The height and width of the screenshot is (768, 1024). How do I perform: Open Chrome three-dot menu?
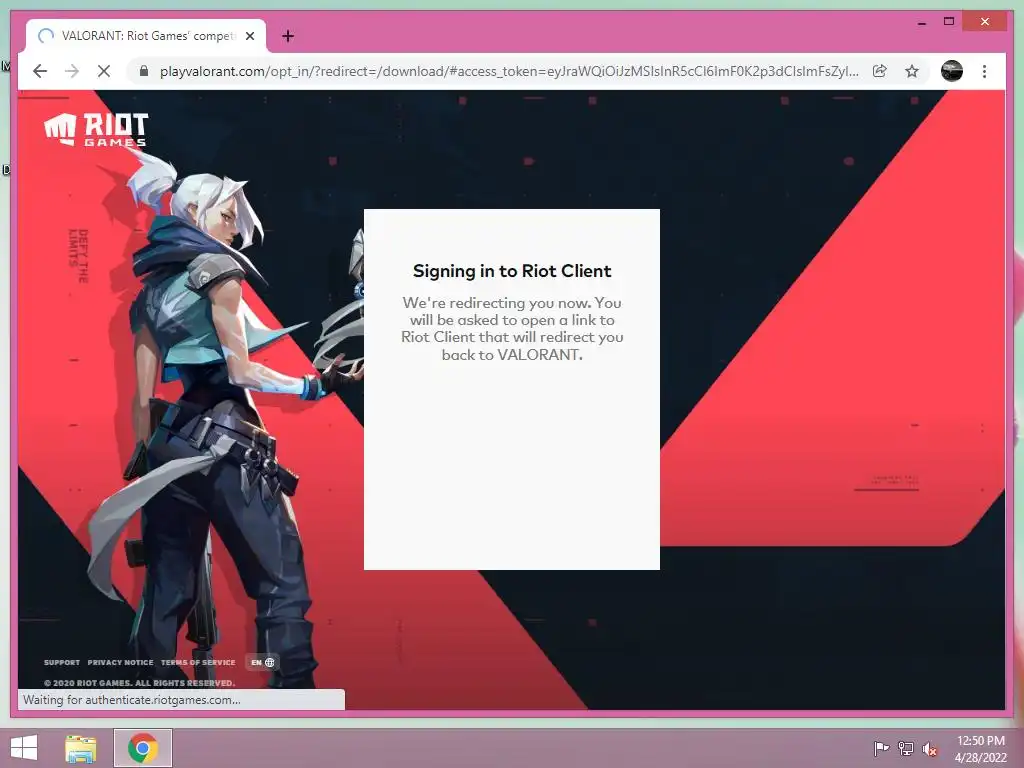[x=984, y=71]
